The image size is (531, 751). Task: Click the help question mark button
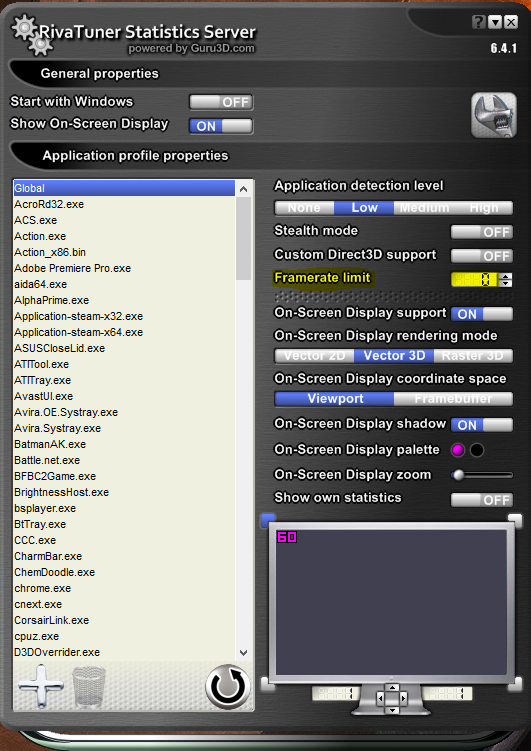pyautogui.click(x=477, y=22)
